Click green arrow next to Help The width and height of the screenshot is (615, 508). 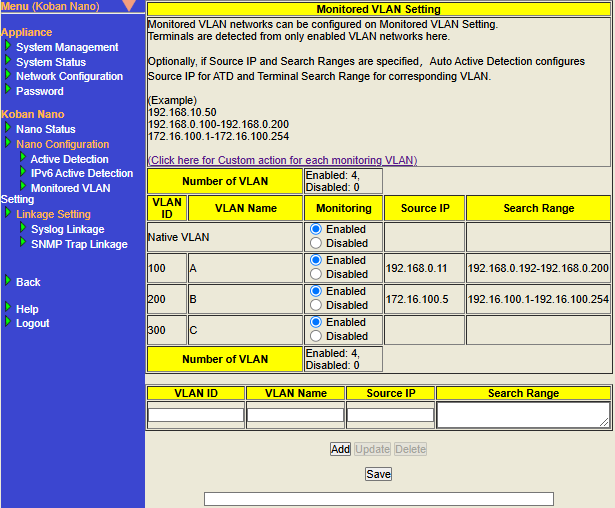click(8, 308)
